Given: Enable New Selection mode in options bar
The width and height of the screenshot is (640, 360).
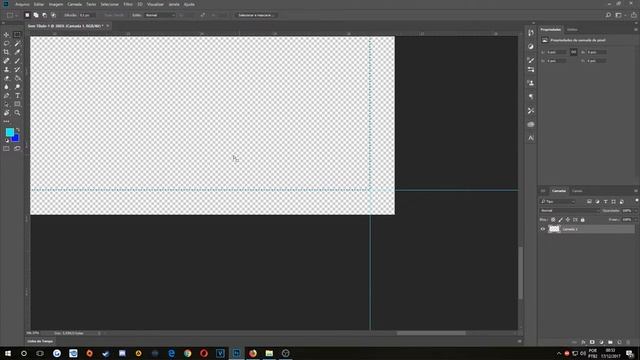Looking at the screenshot, I should tap(27, 15).
